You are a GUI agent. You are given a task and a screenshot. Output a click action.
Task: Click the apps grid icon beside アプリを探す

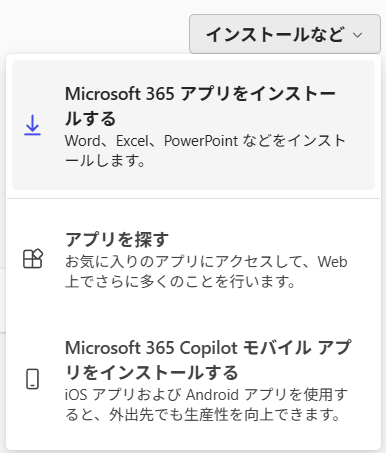click(x=33, y=258)
